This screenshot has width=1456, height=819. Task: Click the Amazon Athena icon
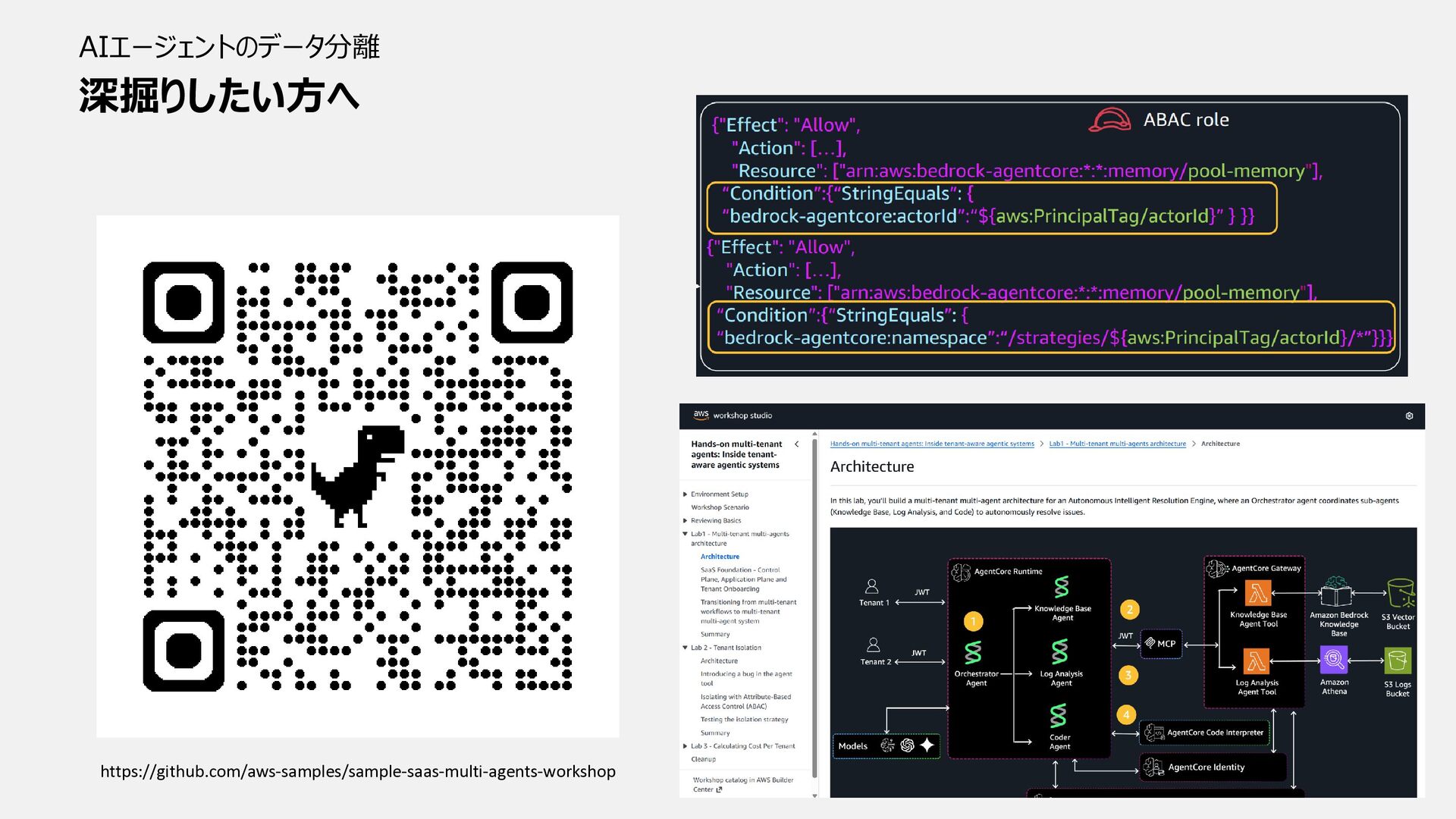1333,660
